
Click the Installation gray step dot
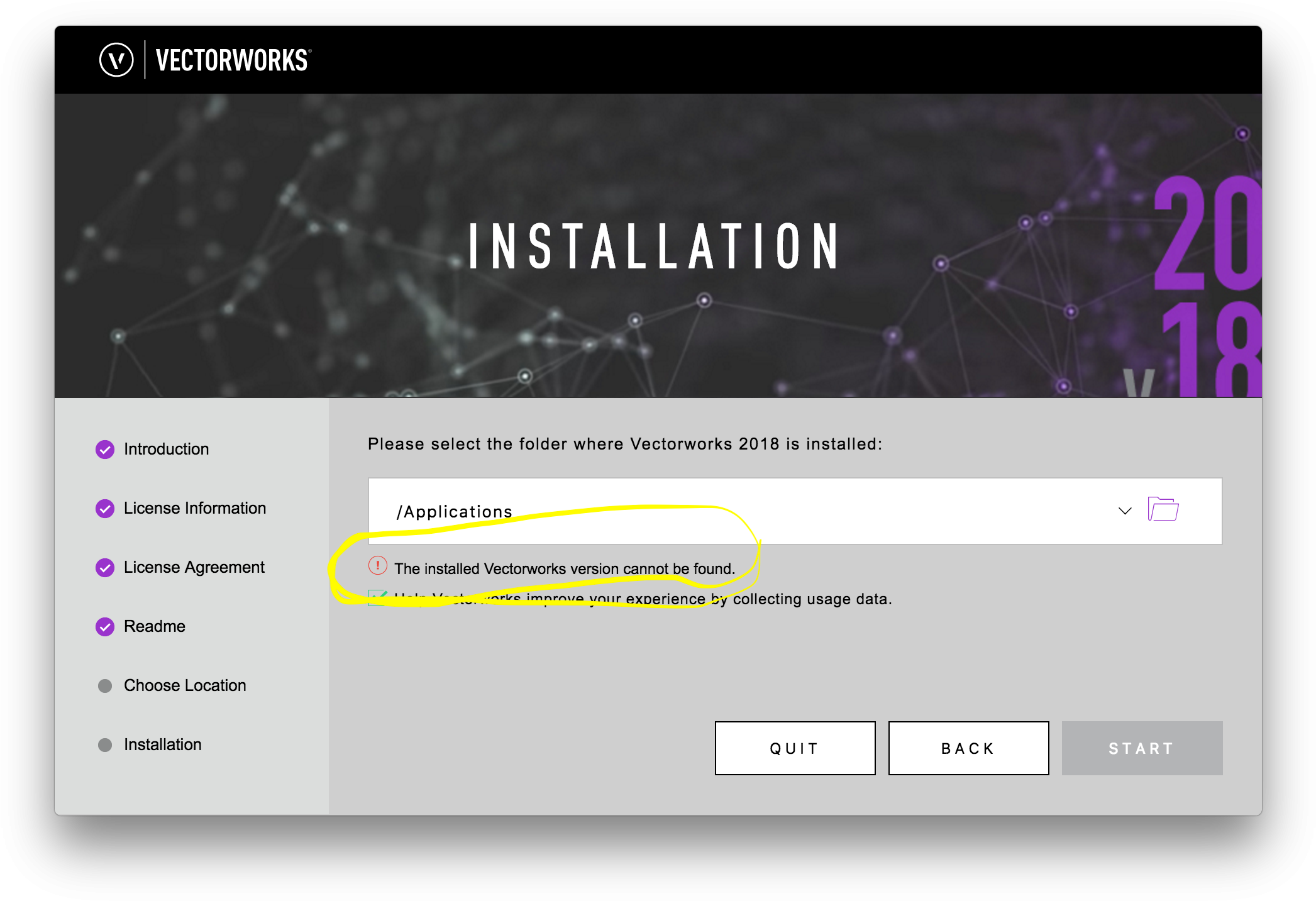point(105,745)
